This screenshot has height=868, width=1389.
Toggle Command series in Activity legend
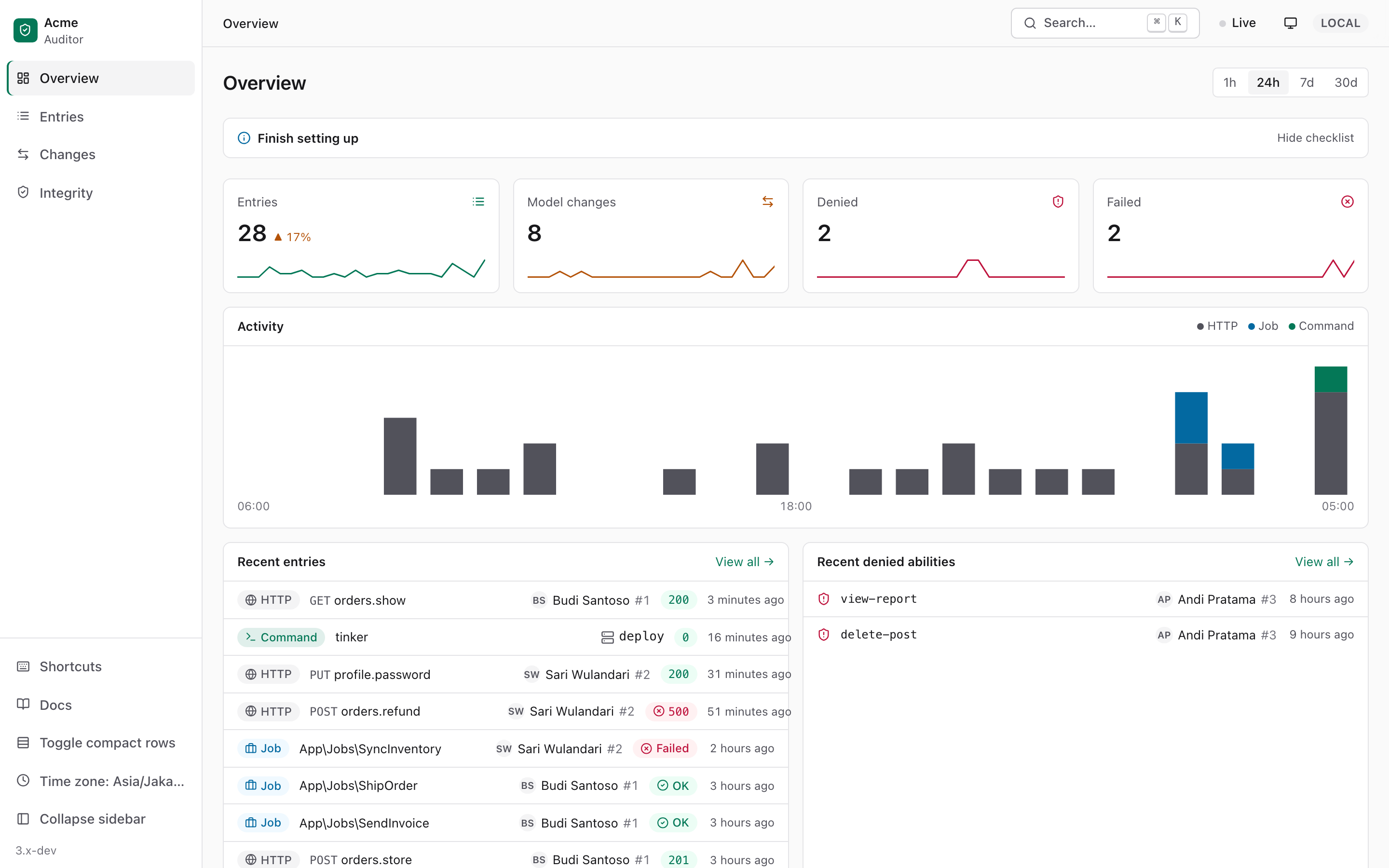1321,326
